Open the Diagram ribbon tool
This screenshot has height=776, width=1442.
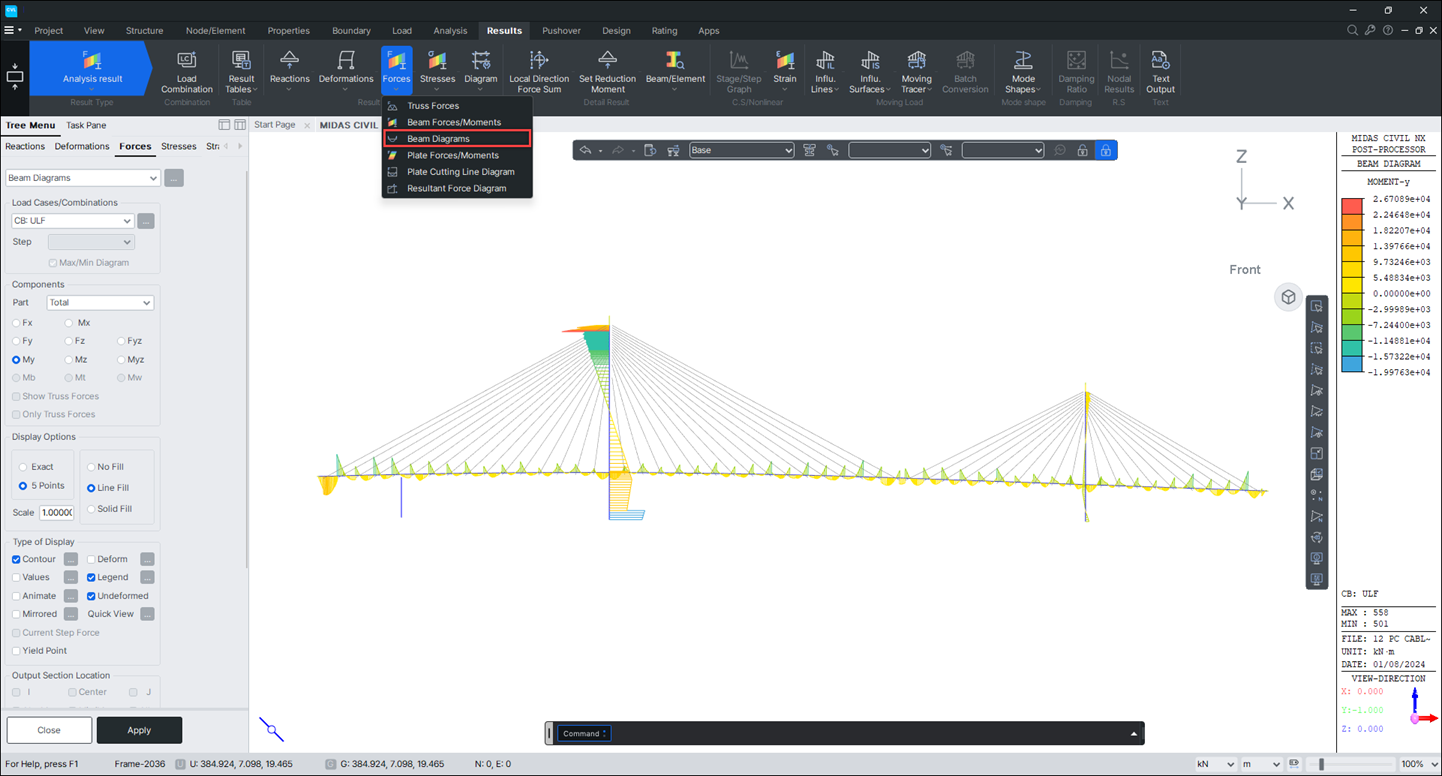[481, 70]
